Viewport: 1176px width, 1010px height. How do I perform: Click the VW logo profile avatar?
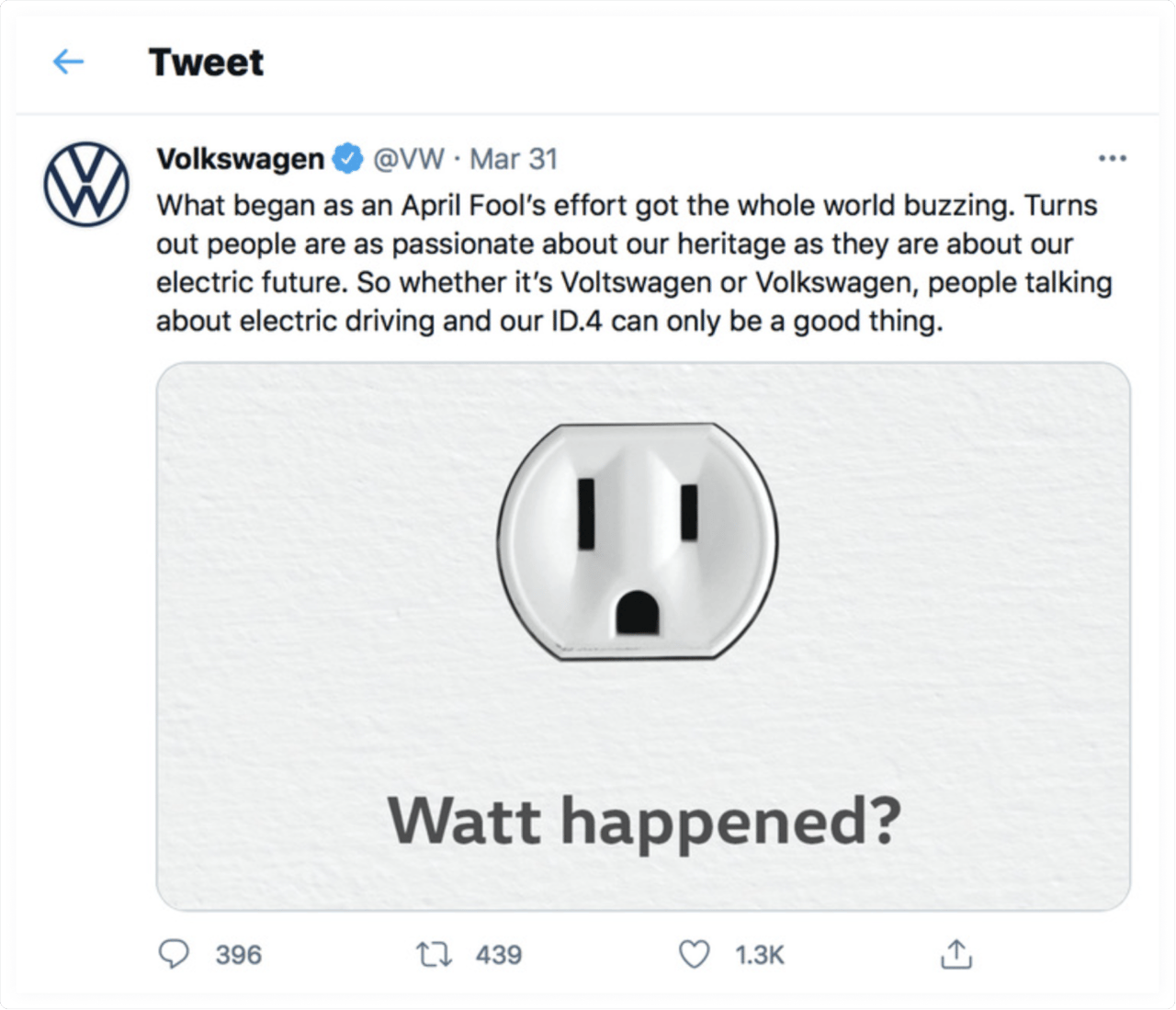[85, 182]
